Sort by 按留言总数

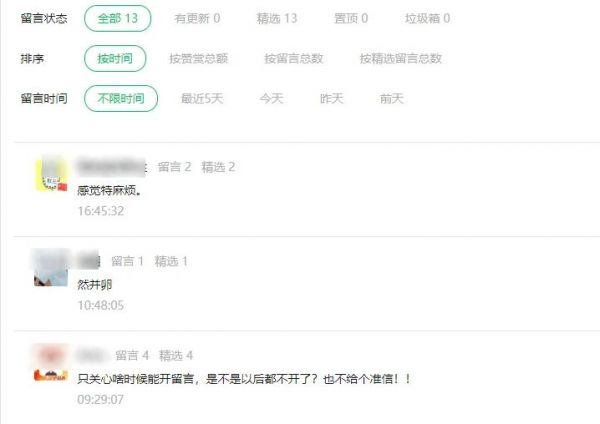pyautogui.click(x=294, y=59)
